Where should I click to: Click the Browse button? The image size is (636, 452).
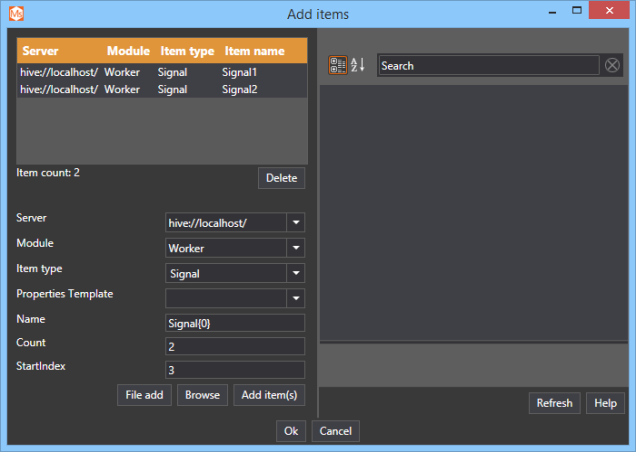tap(202, 395)
